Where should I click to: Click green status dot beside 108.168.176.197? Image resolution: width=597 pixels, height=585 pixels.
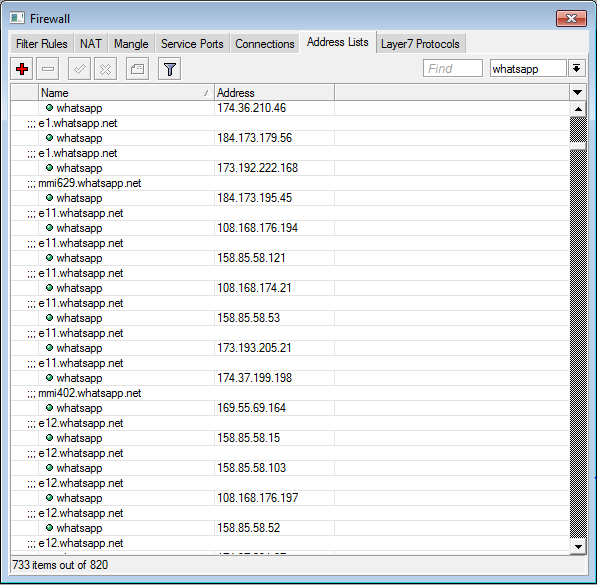(49, 498)
